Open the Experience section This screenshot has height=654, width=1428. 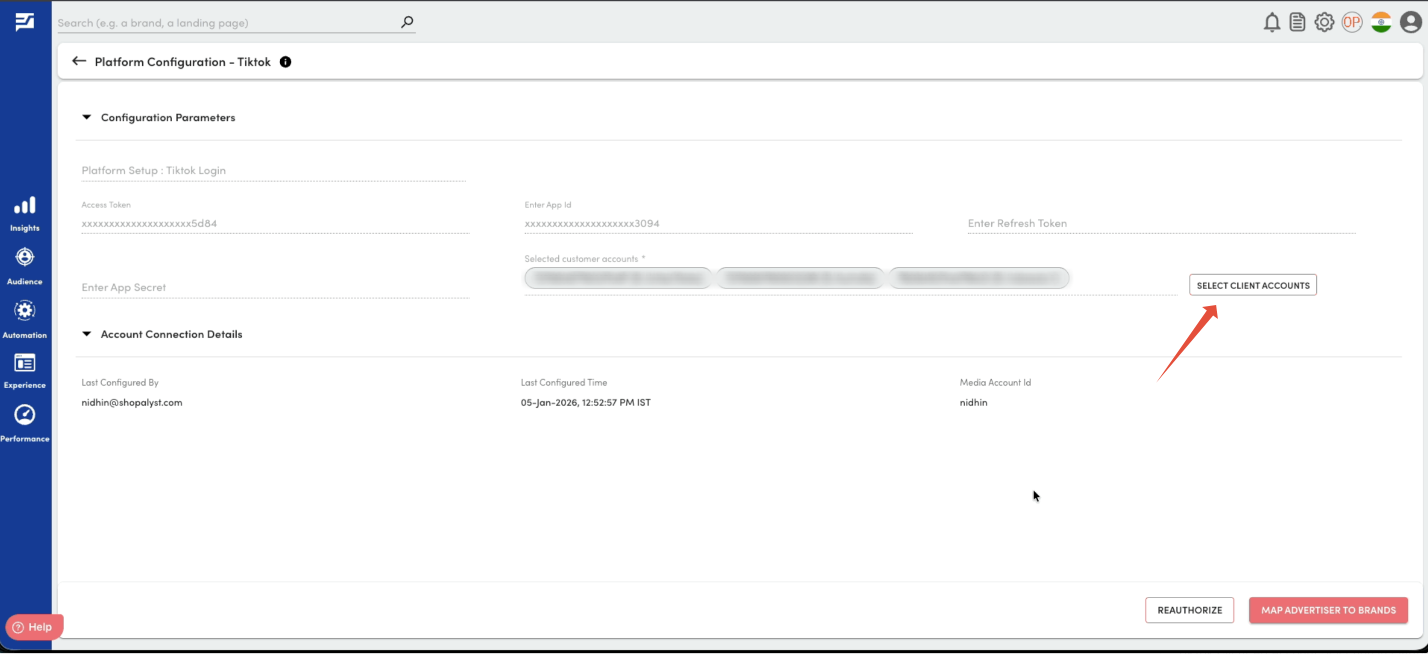click(25, 370)
